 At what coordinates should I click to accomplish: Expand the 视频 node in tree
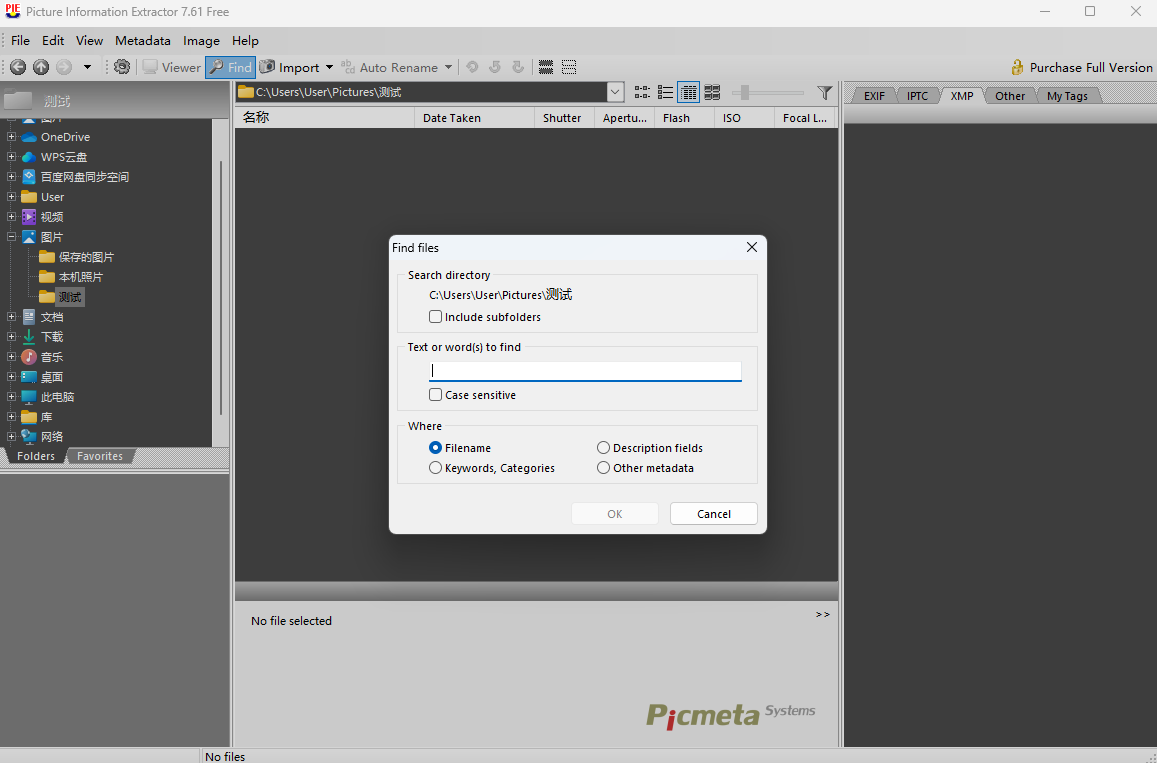(11, 217)
